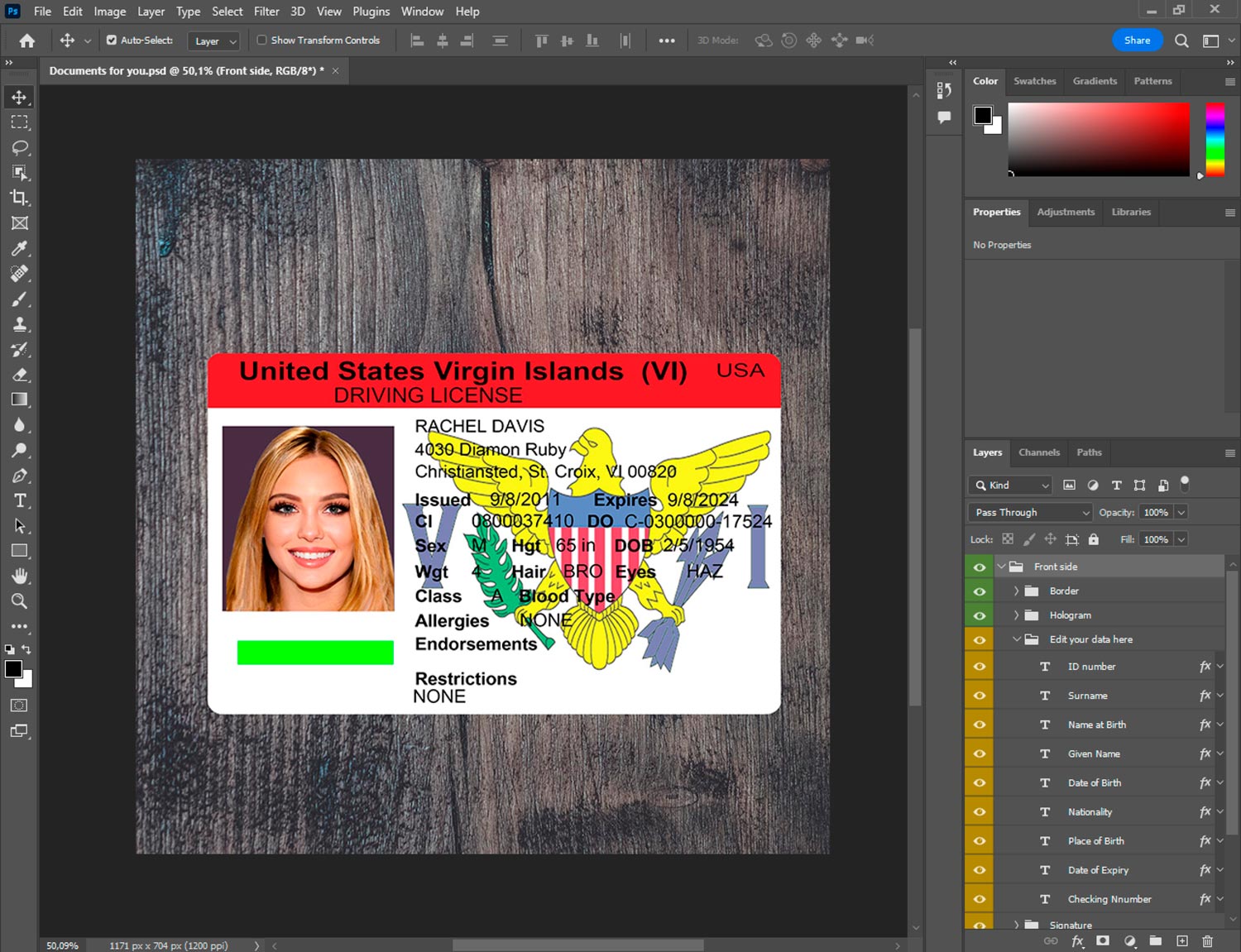Screen dimensions: 1241x952
Task: Expand the Border layer group
Action: point(1016,591)
